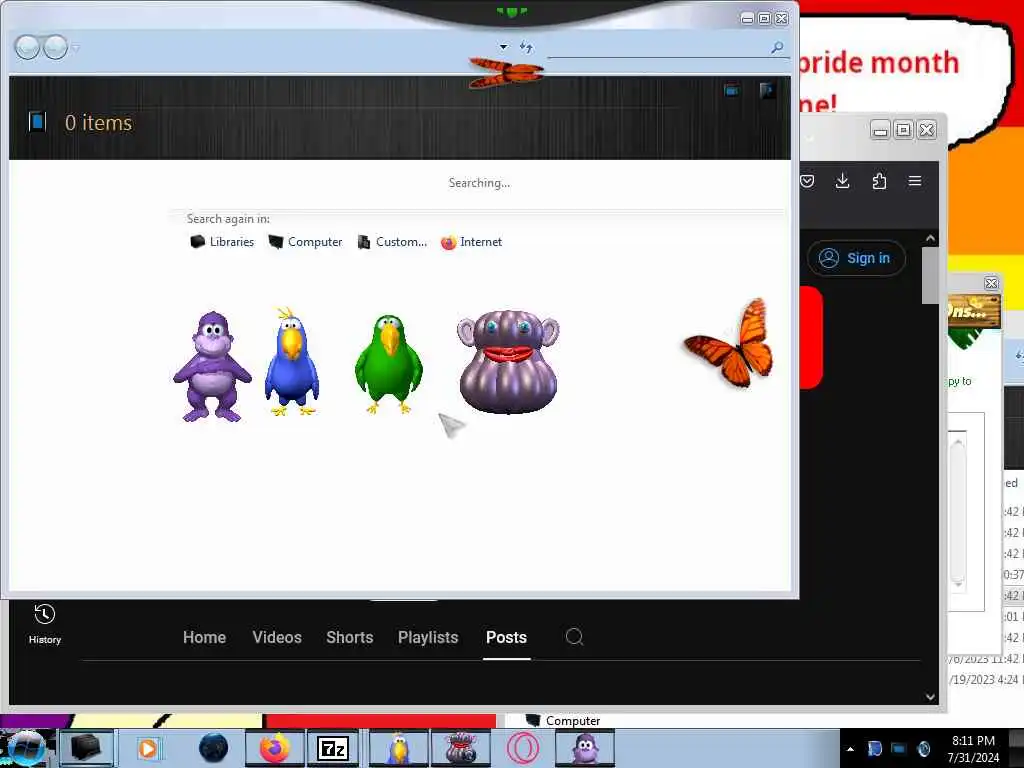
Task: Click the blue parrot character
Action: point(292,361)
